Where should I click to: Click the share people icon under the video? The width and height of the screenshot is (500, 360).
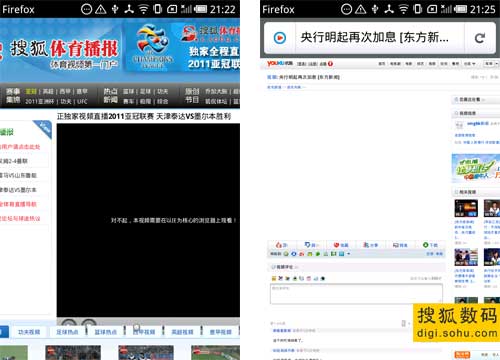[366, 245]
